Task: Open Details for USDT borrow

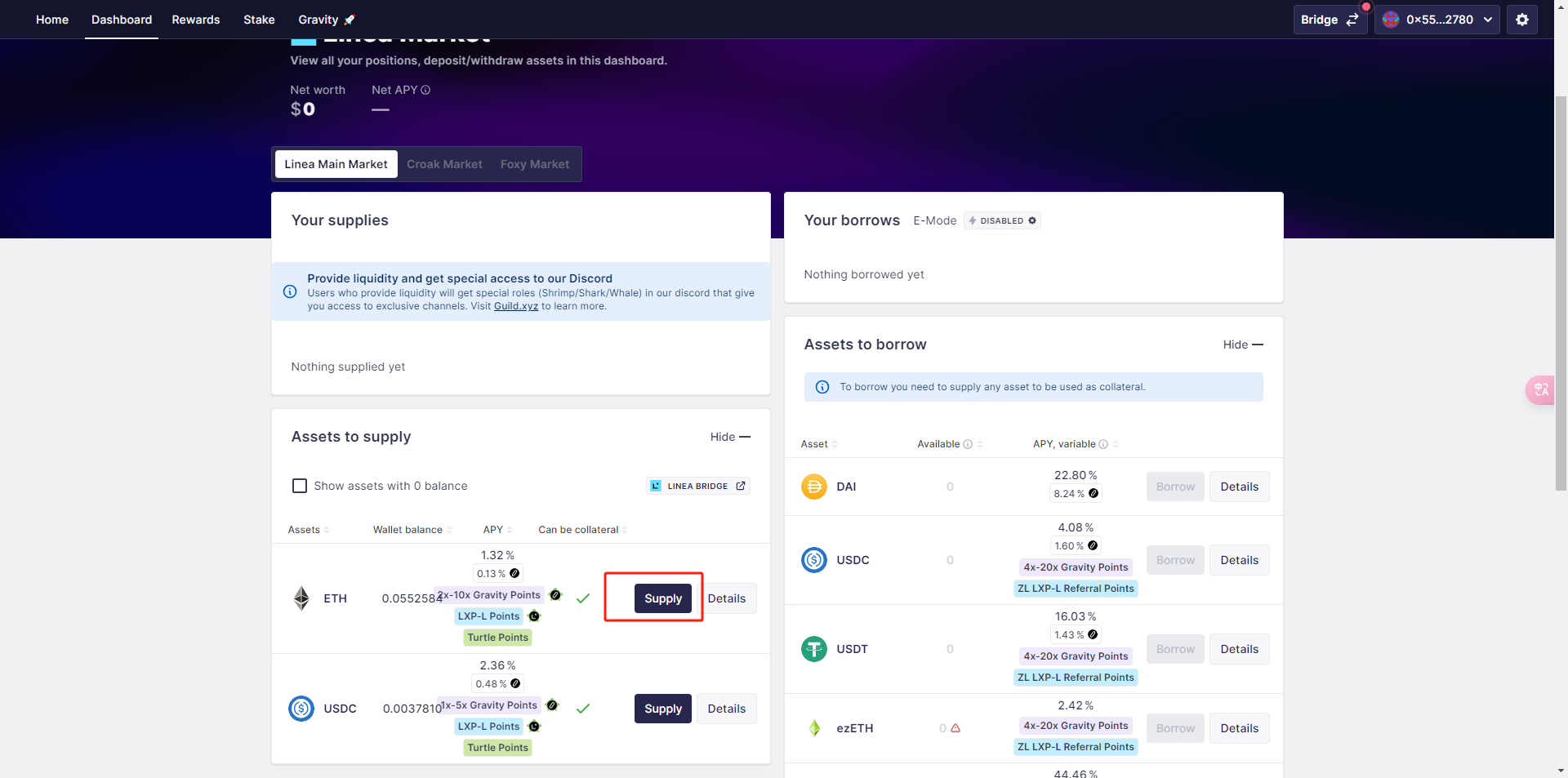Action: point(1240,649)
